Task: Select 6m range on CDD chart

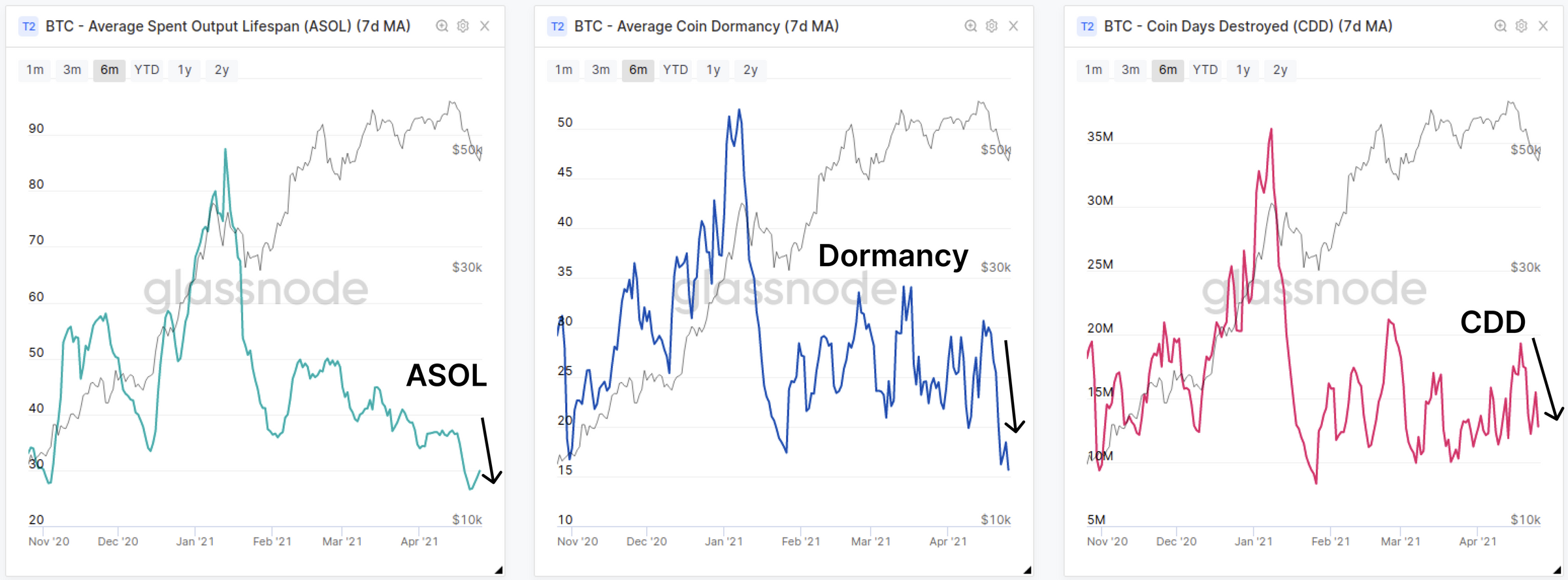Action: click(1168, 70)
